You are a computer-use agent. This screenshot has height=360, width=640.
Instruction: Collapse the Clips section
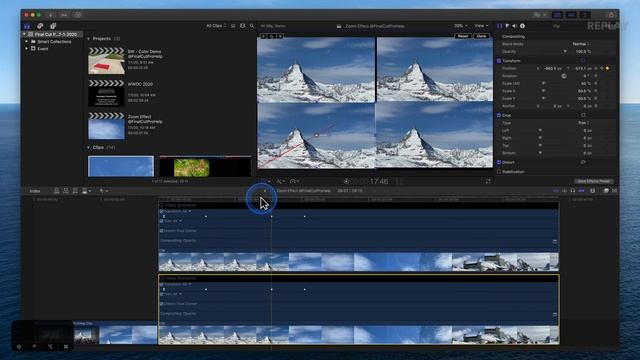pos(89,147)
